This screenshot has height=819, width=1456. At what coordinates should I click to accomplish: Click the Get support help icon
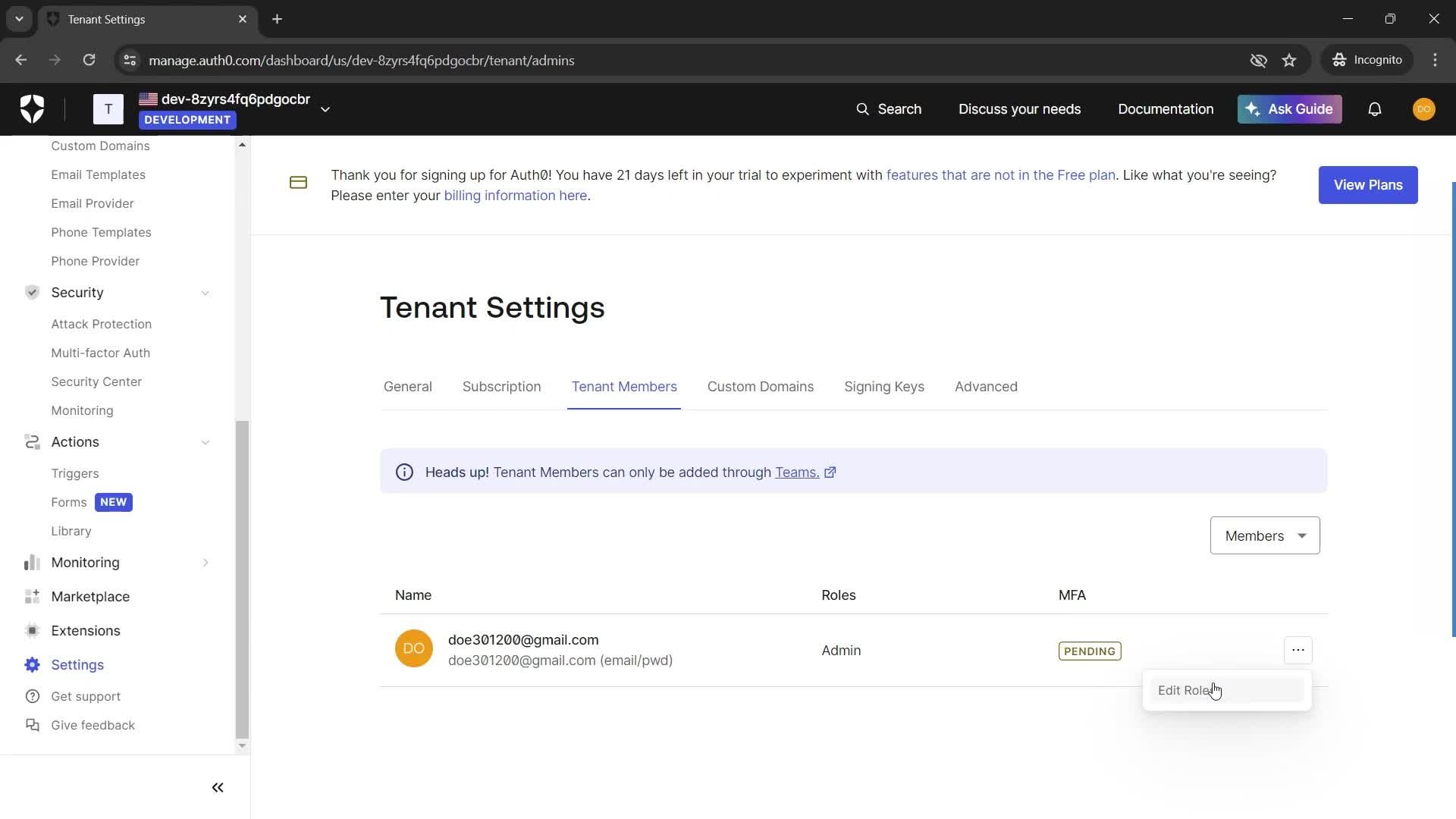coord(32,696)
